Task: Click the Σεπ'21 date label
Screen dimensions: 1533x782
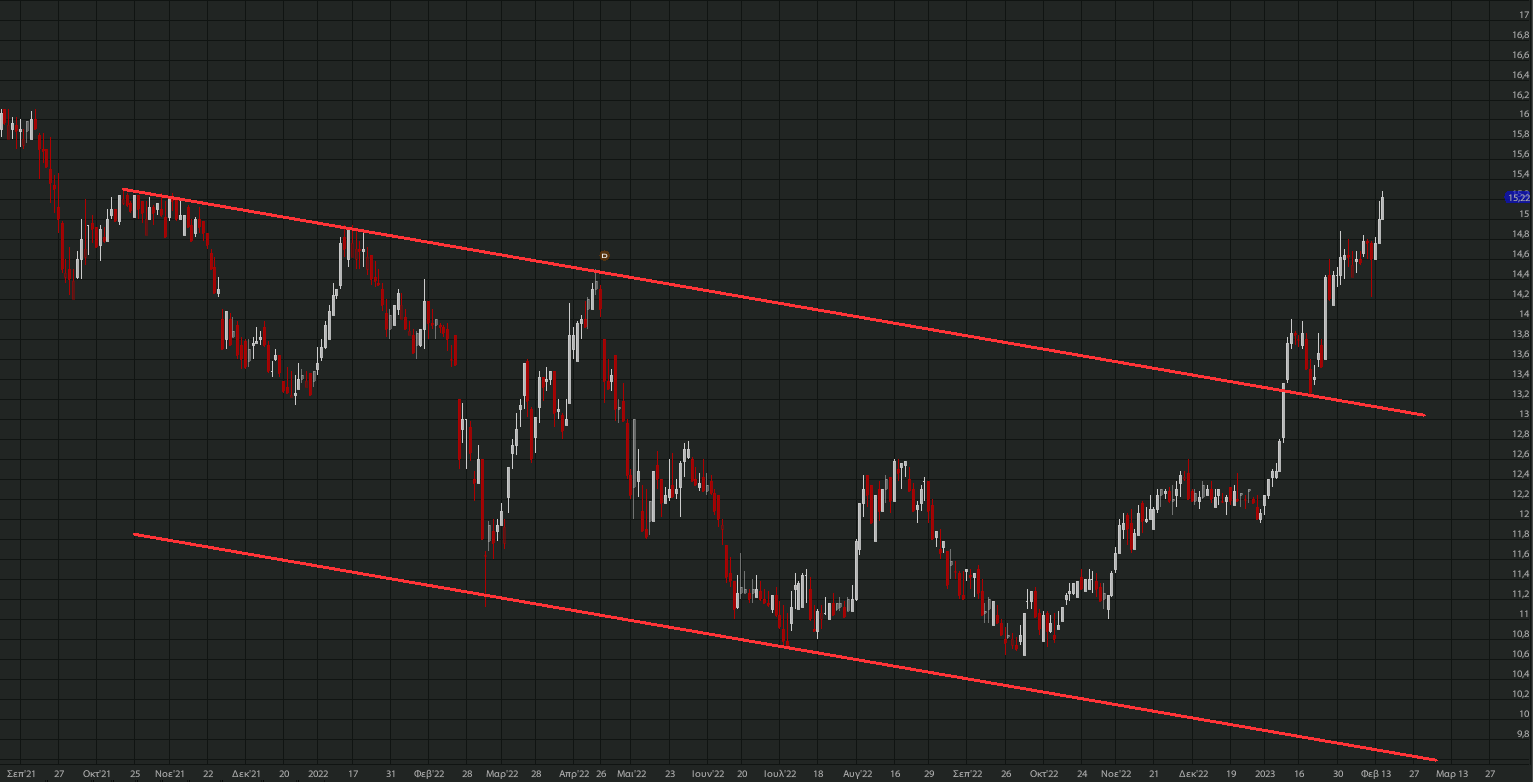Action: [21, 774]
